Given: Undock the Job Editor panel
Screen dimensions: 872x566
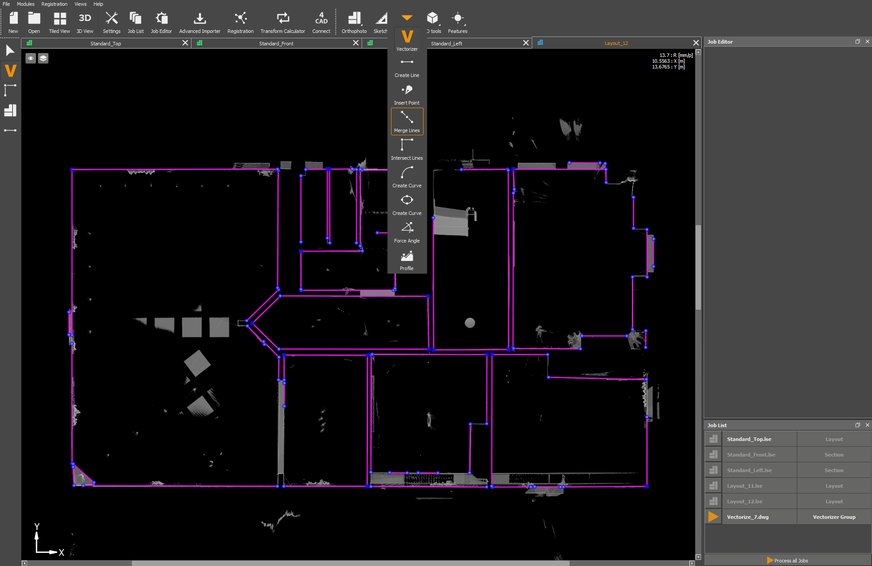Looking at the screenshot, I should coord(857,42).
